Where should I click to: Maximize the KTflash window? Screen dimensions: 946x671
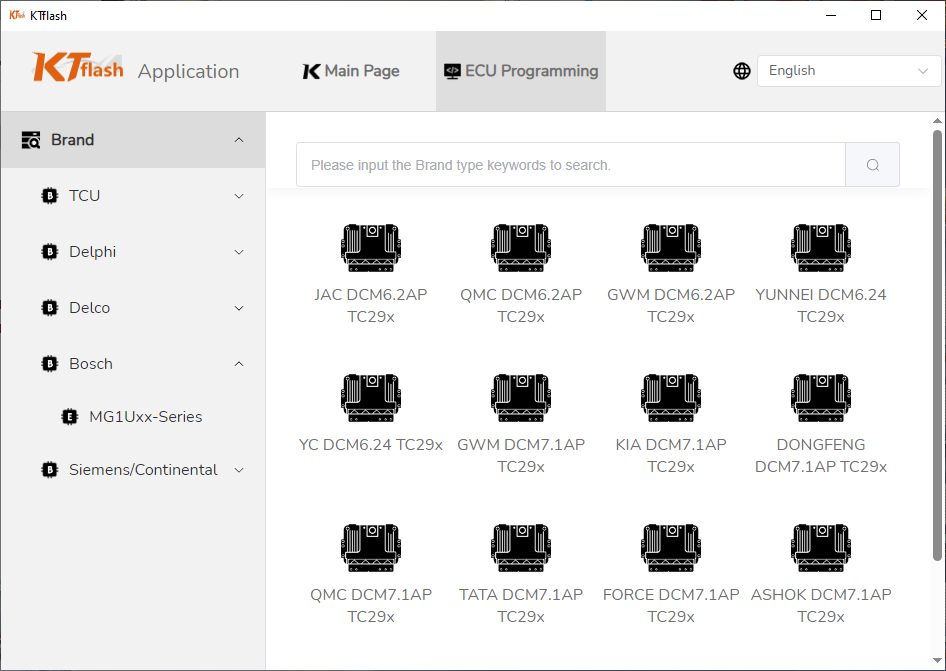click(876, 15)
